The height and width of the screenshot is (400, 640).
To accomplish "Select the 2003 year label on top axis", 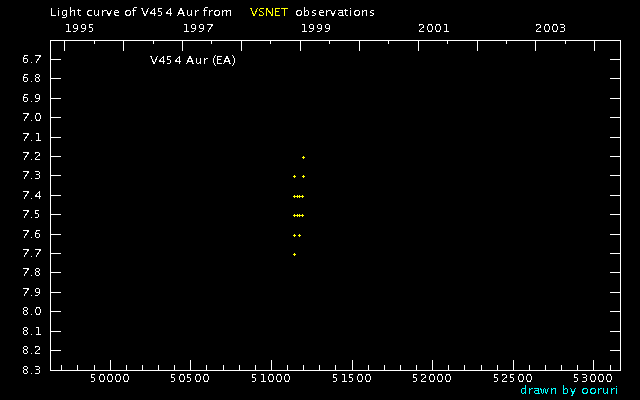I will coord(550,28).
